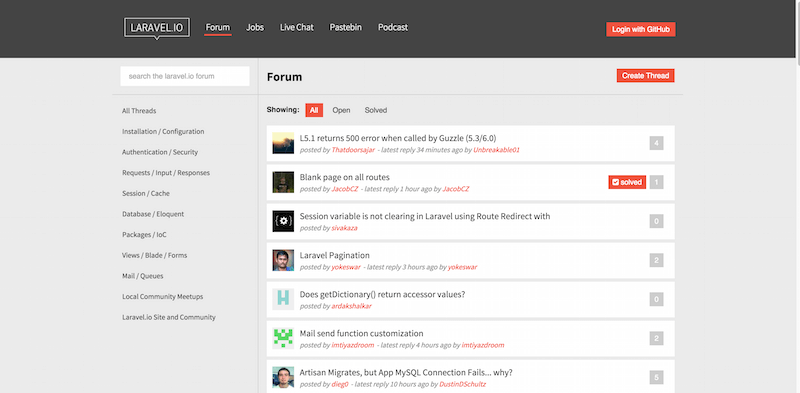Open Artisan Migrates MySQL Connection thread
This screenshot has width=800, height=393.
point(406,373)
